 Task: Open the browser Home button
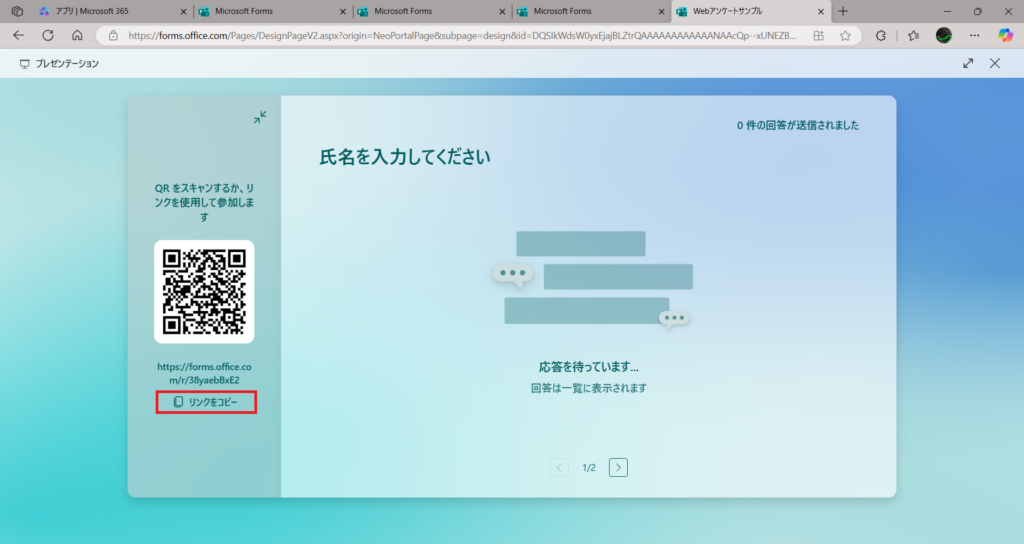[x=77, y=36]
